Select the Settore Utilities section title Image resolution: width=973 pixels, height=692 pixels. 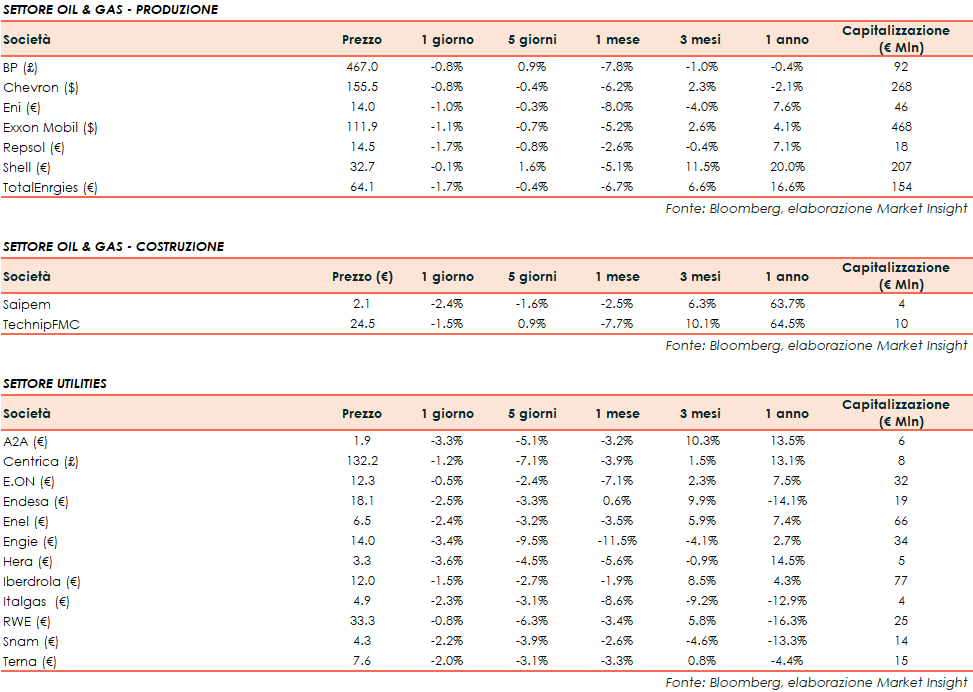(x=55, y=383)
